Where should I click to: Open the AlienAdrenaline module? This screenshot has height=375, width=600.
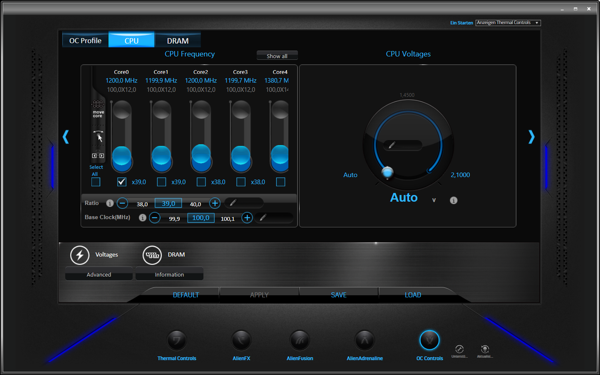pyautogui.click(x=365, y=341)
